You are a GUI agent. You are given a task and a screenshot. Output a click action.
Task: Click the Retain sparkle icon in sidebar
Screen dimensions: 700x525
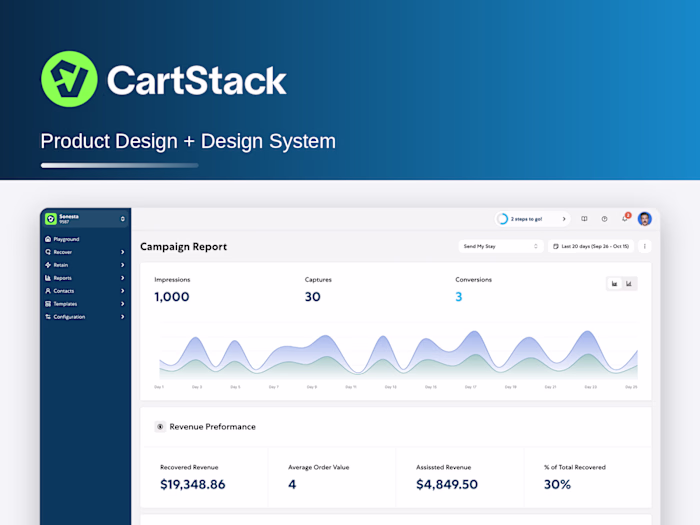48,265
